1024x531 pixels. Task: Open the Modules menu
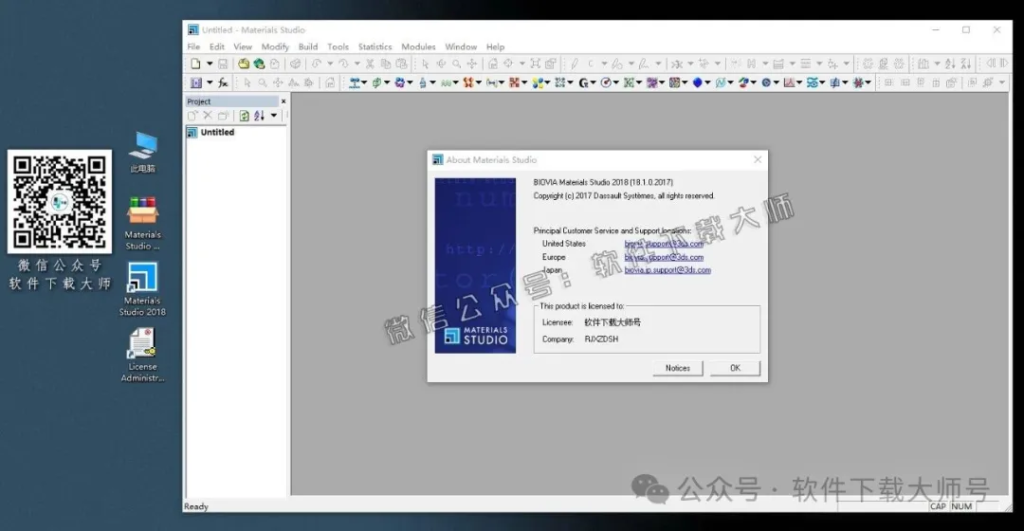pyautogui.click(x=418, y=47)
